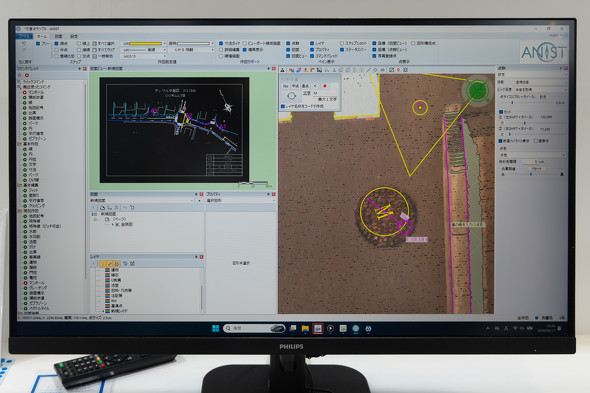Select the circle shape icon in floating panel
The height and width of the screenshot is (393, 590).
coord(291,96)
